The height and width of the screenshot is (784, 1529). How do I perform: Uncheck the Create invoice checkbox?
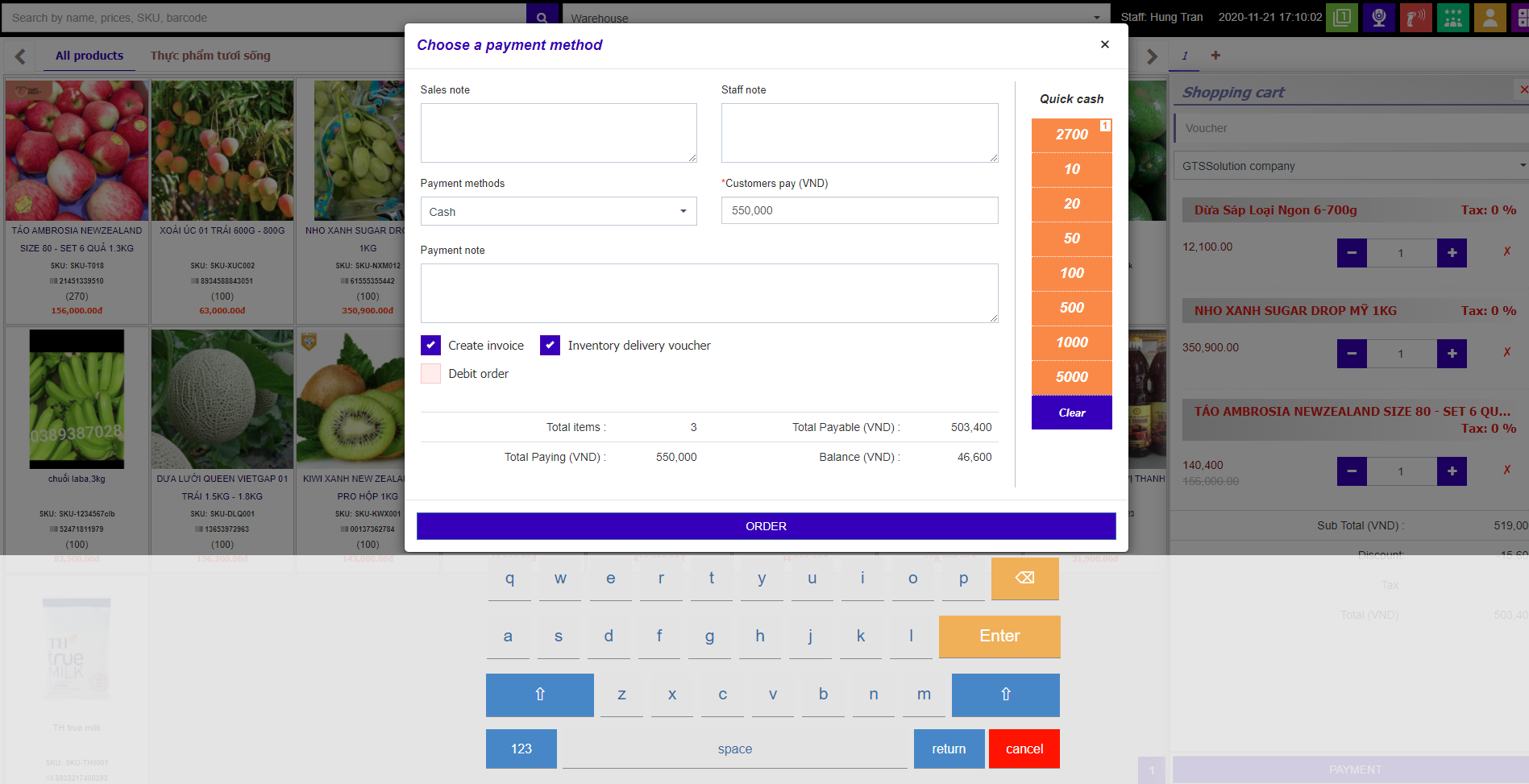coord(430,345)
